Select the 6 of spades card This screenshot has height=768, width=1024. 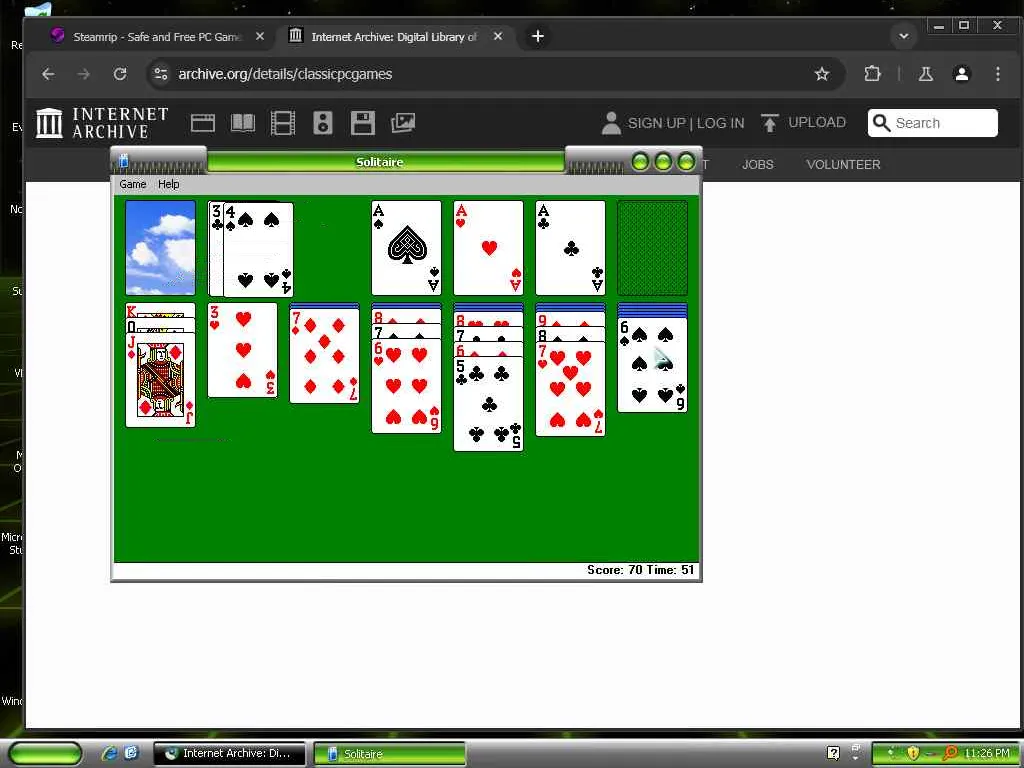(x=652, y=365)
